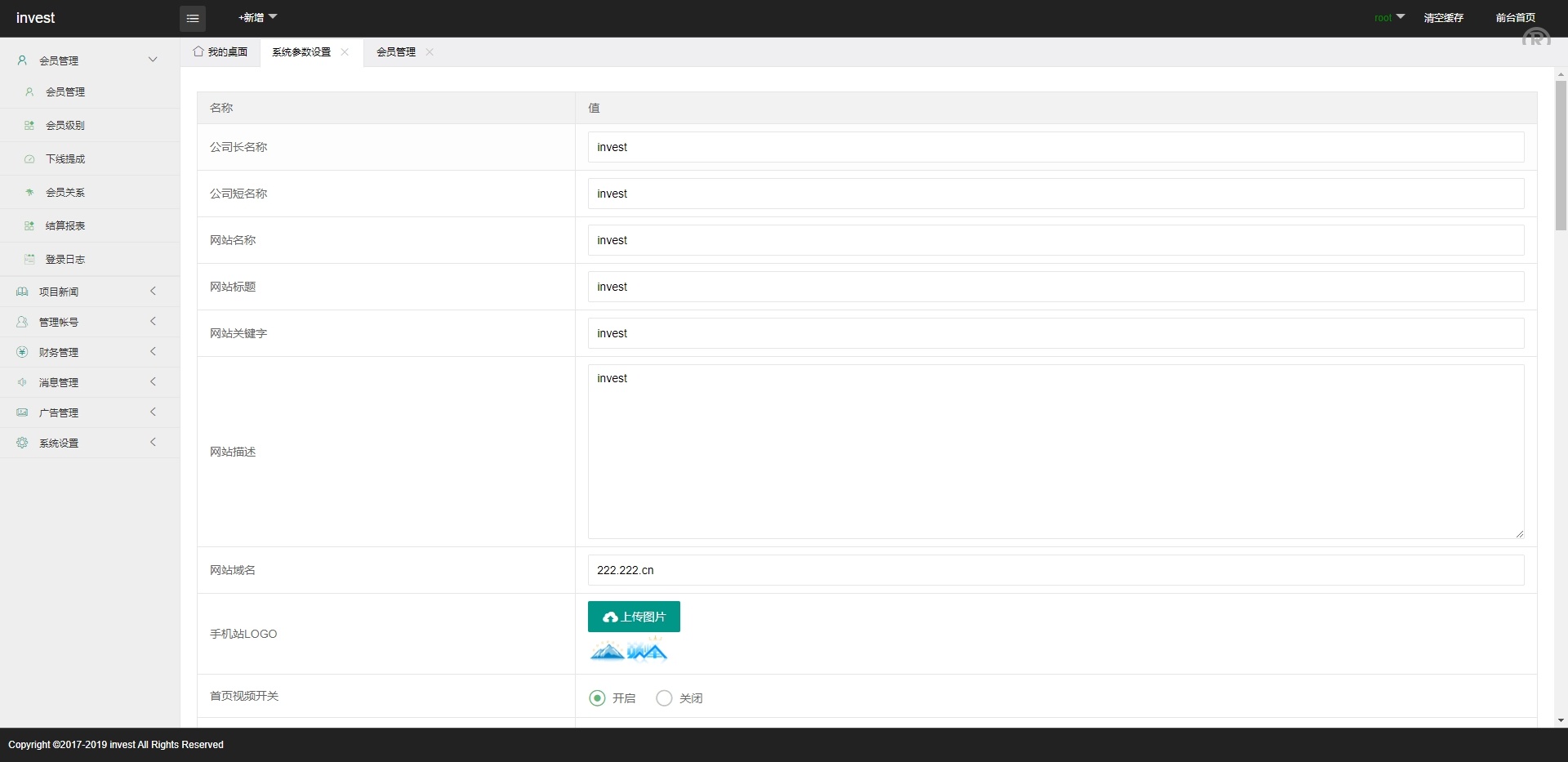Open the root user dropdown

click(1388, 17)
